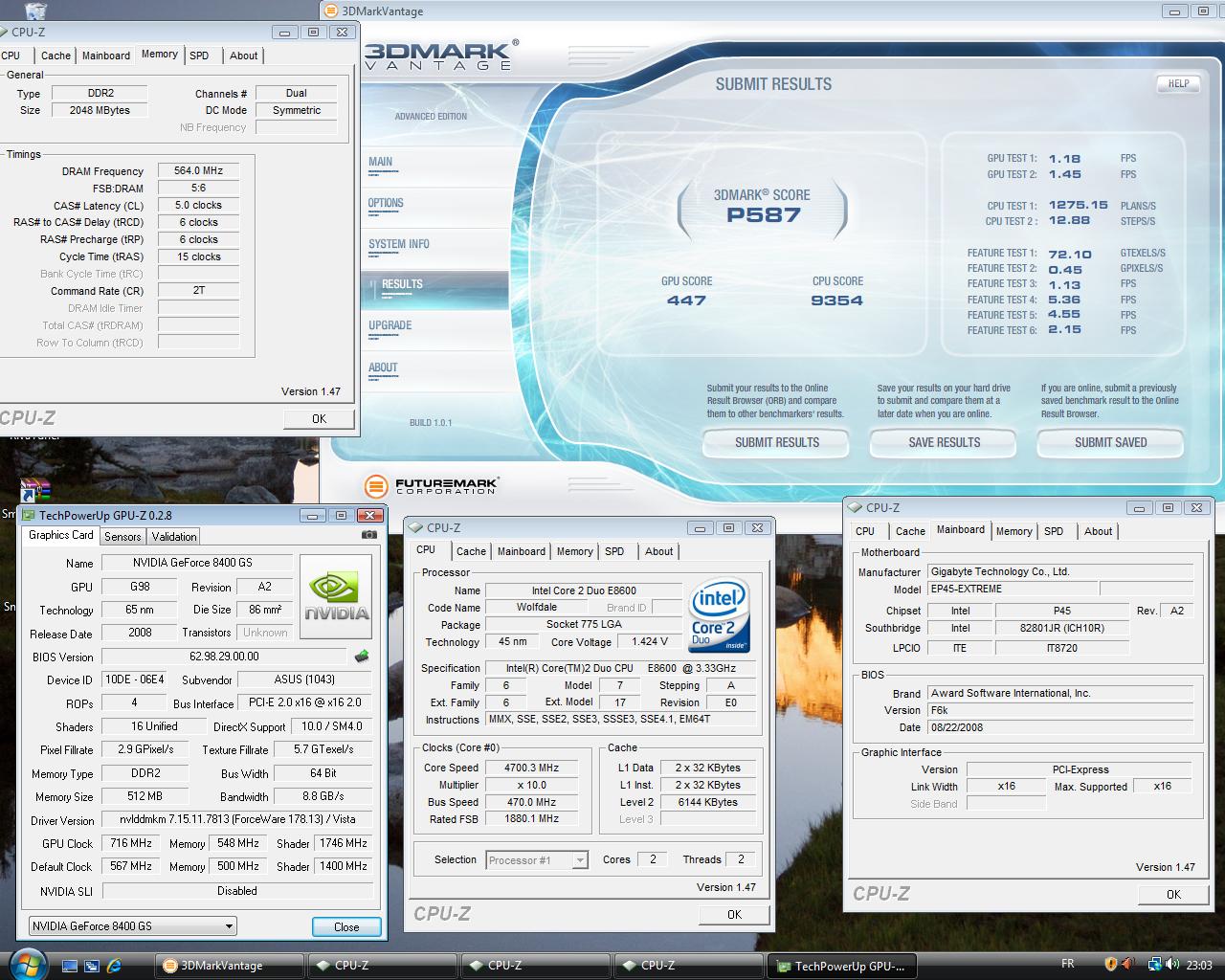The height and width of the screenshot is (980, 1225).
Task: Click the Rated FSB 1880.1 MHz field
Action: (x=532, y=819)
